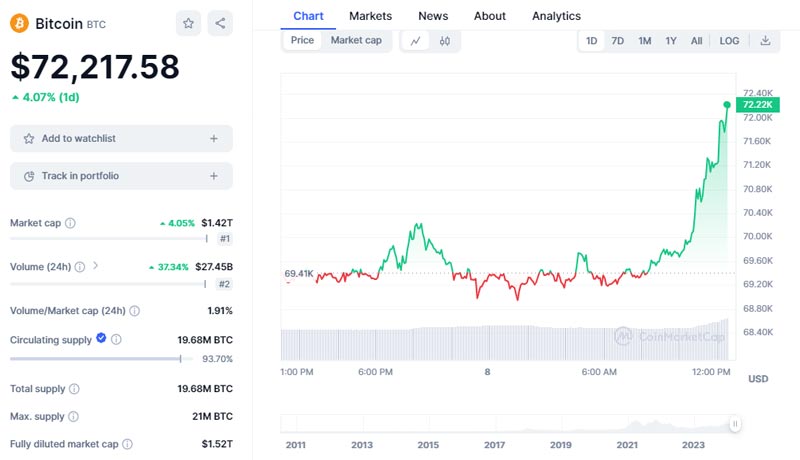This screenshot has height=460, width=800.
Task: Switch to the candlestick chart icon
Action: point(444,41)
